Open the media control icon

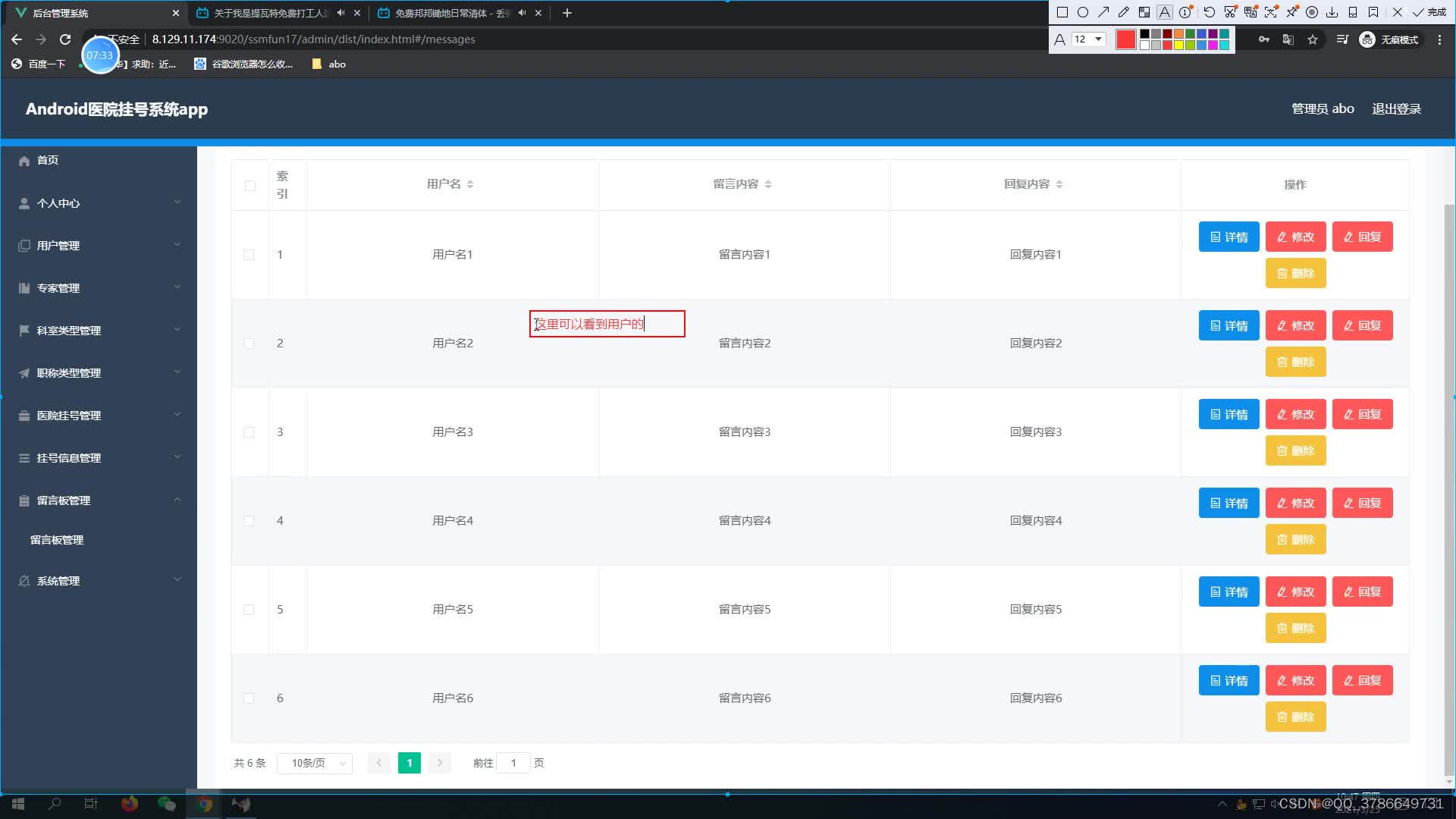(x=1342, y=39)
